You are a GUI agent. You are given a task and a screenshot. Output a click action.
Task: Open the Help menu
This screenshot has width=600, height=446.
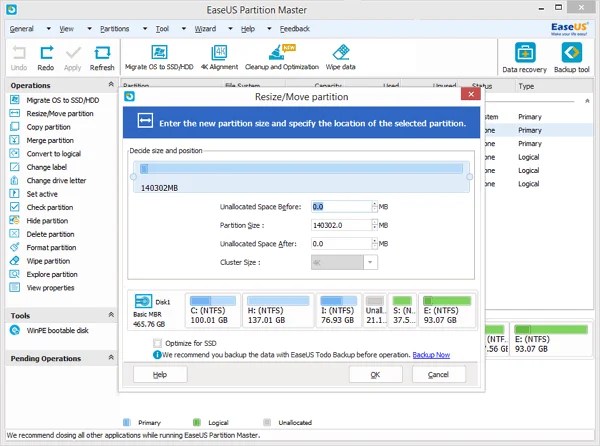pyautogui.click(x=248, y=29)
